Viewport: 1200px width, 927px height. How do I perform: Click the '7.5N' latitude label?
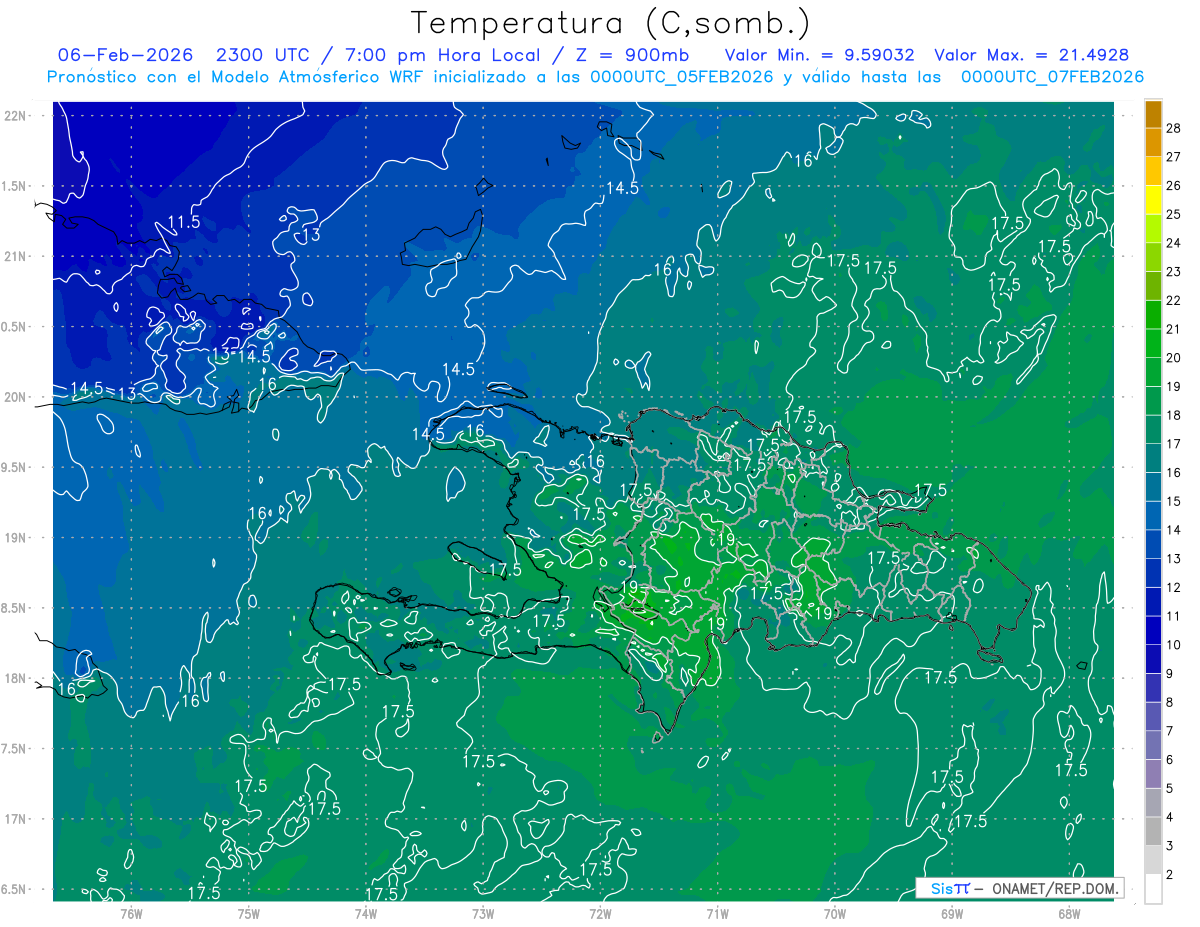15,748
